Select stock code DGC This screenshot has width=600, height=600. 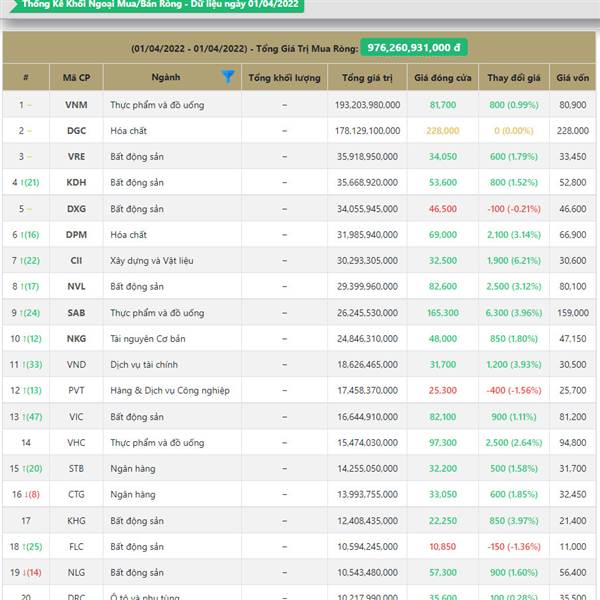pyautogui.click(x=76, y=131)
